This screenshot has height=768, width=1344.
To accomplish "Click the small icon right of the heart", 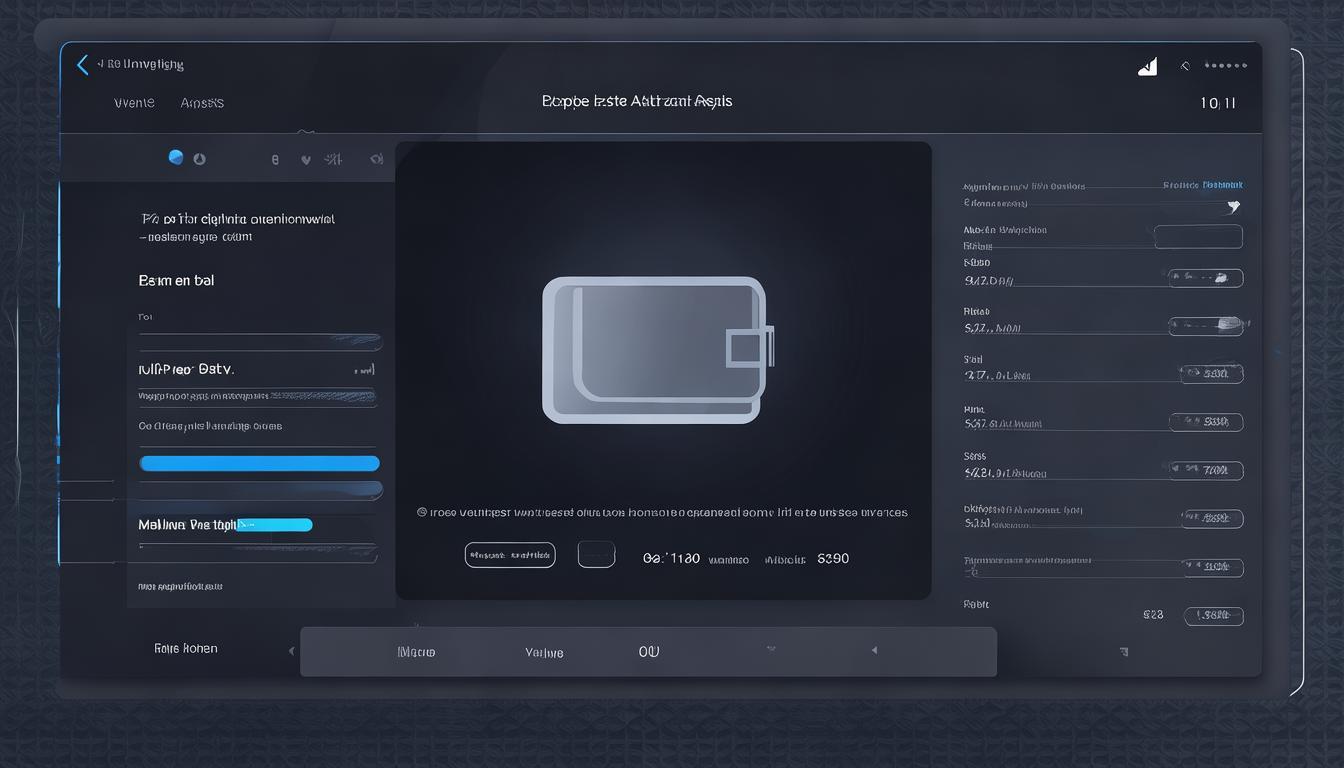I will click(333, 159).
